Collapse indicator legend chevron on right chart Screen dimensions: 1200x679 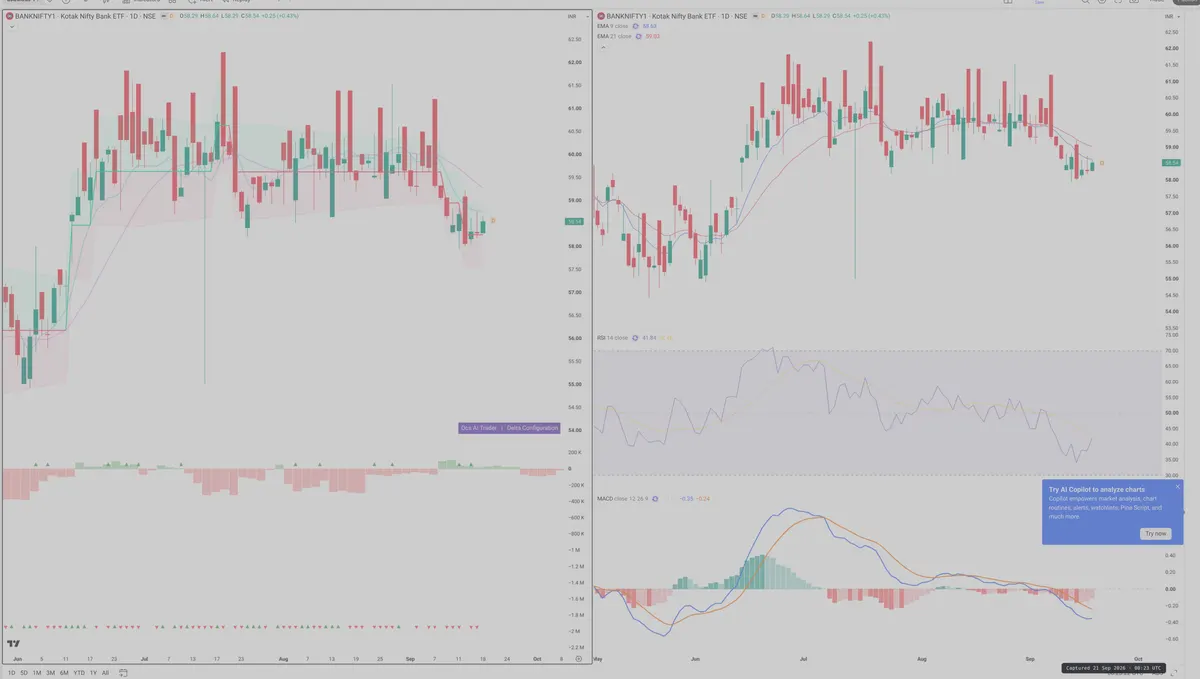[603, 47]
